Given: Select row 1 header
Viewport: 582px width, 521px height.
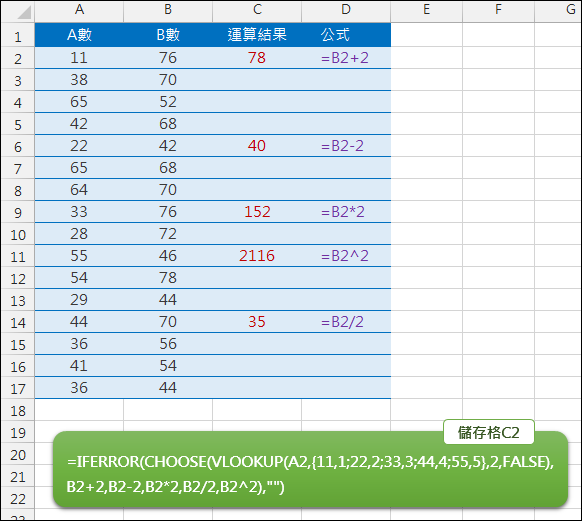Looking at the screenshot, I should pos(18,36).
